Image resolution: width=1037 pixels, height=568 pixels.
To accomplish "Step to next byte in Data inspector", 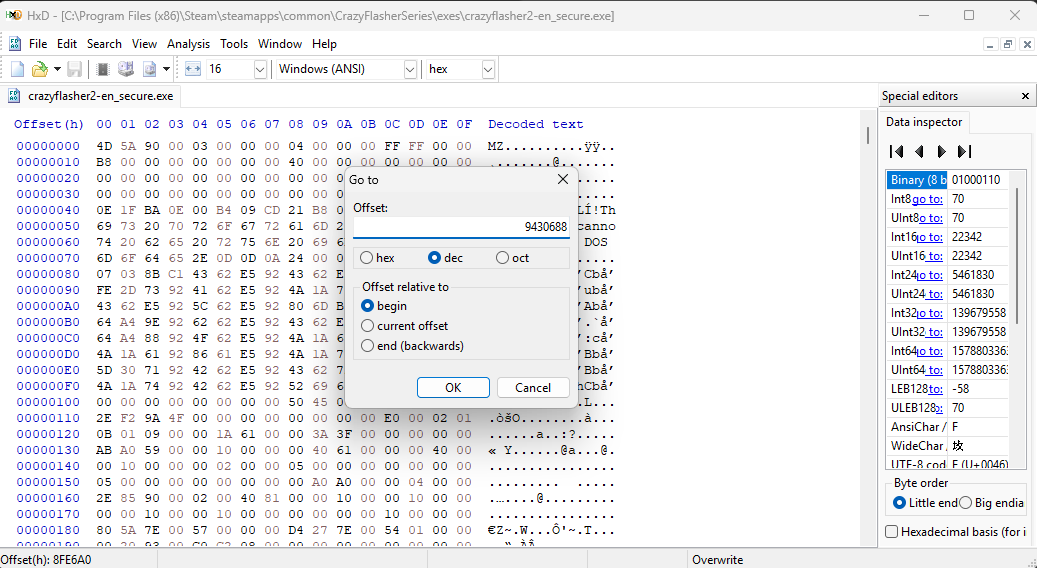I will [941, 152].
